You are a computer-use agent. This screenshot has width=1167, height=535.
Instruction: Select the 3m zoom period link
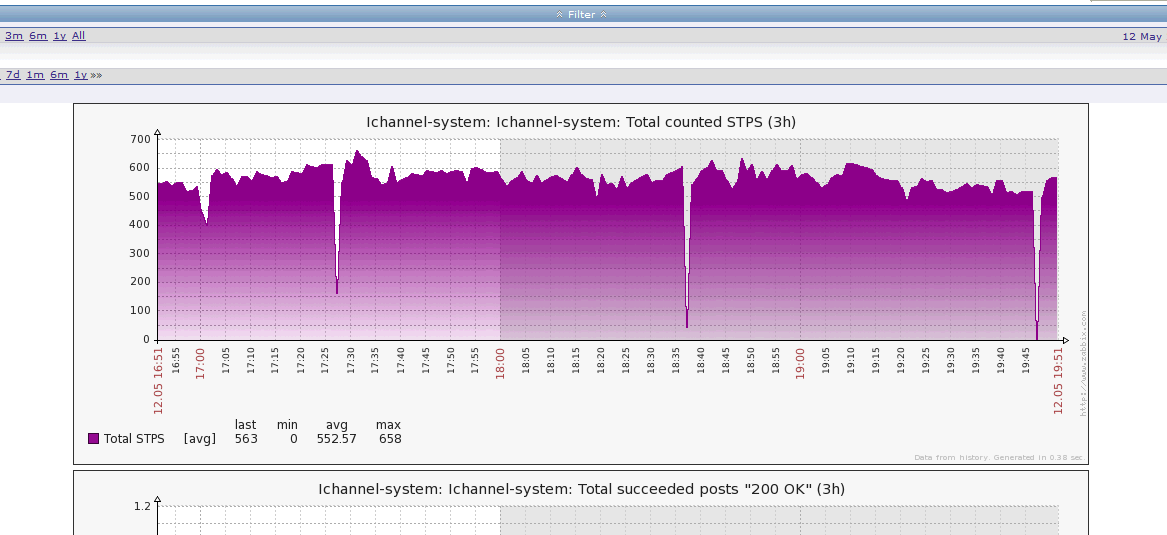(14, 36)
